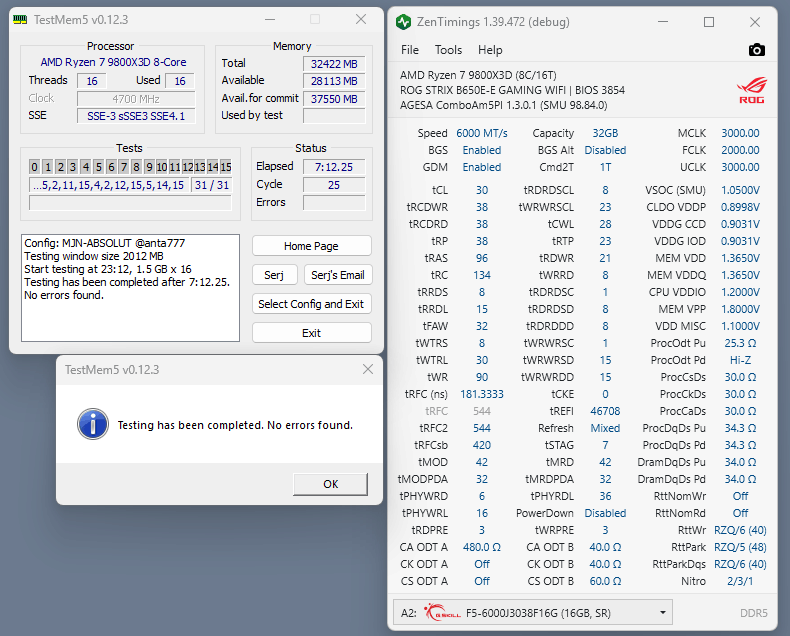790x636 pixels.
Task: Click 'AMD Ryzen 7 9800X3D 8-Core' processor name
Action: point(113,62)
